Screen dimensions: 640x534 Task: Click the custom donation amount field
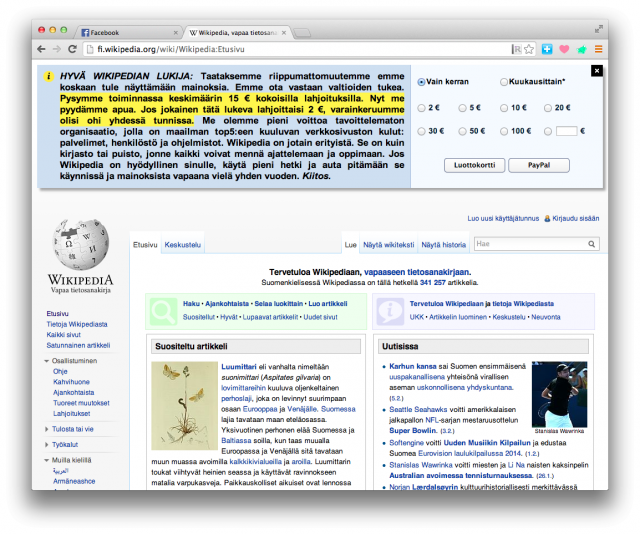pos(566,131)
